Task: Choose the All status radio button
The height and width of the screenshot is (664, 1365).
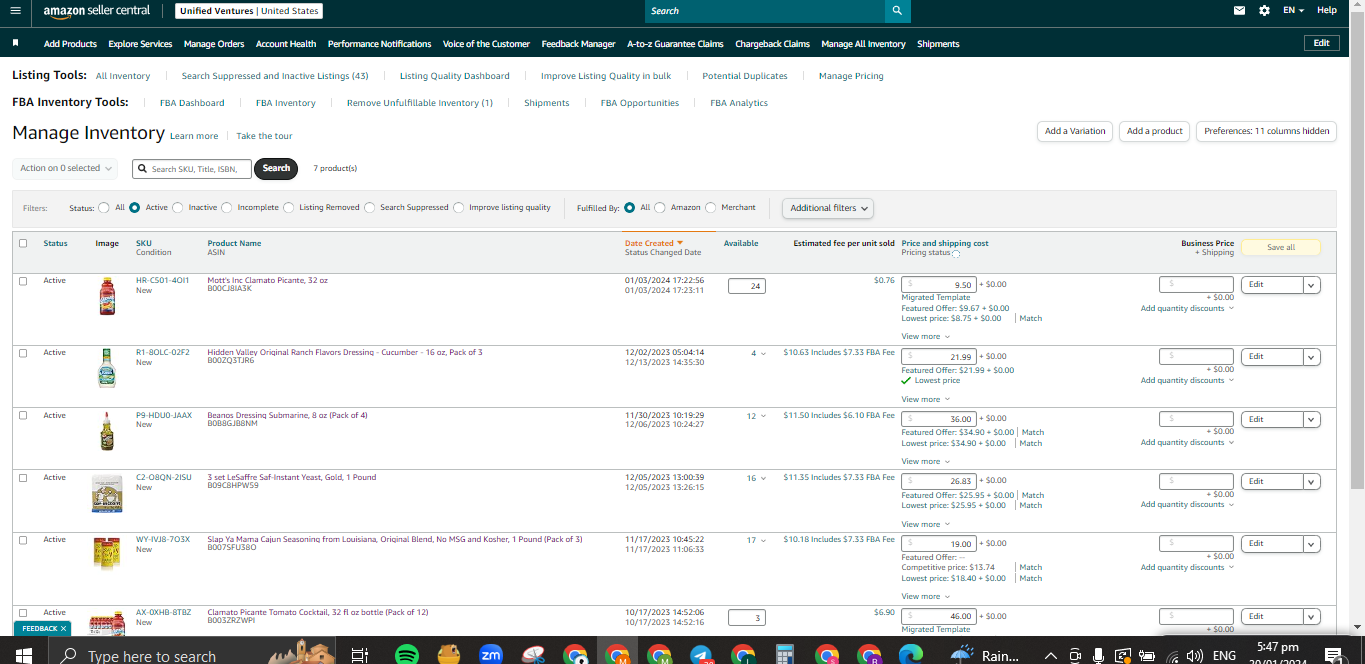Action: 104,208
